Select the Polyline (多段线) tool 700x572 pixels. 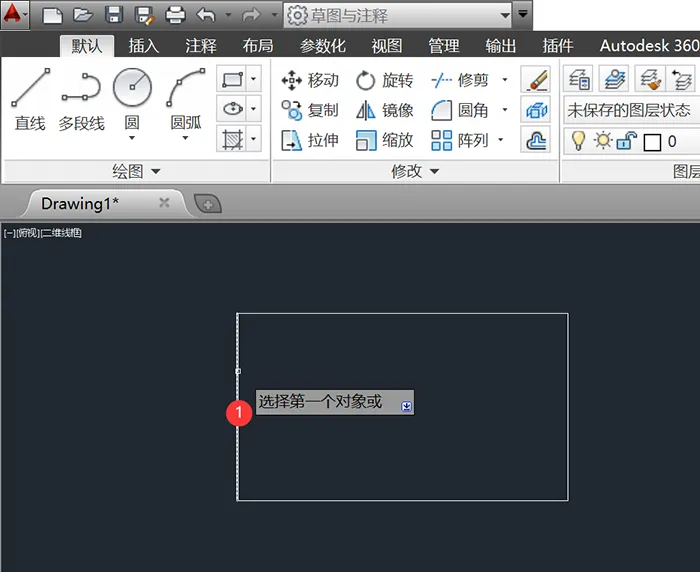tap(81, 100)
